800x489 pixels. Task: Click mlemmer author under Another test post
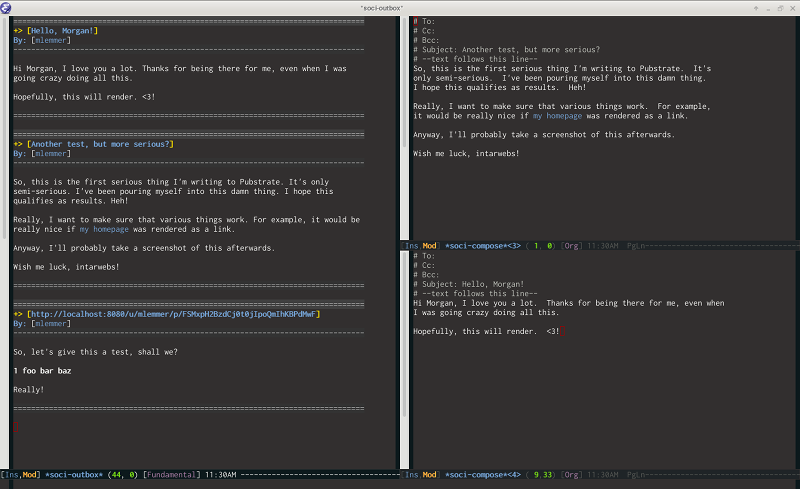51,154
